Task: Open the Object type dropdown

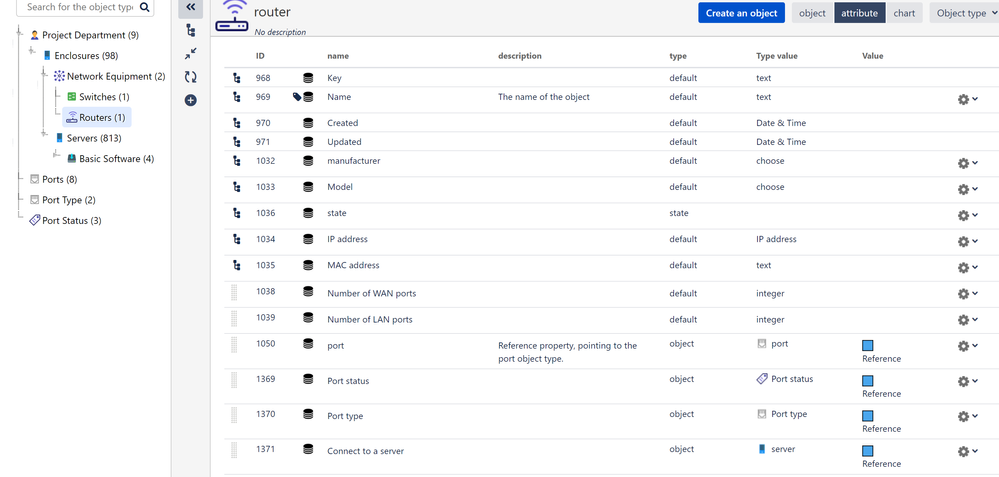Action: click(964, 13)
